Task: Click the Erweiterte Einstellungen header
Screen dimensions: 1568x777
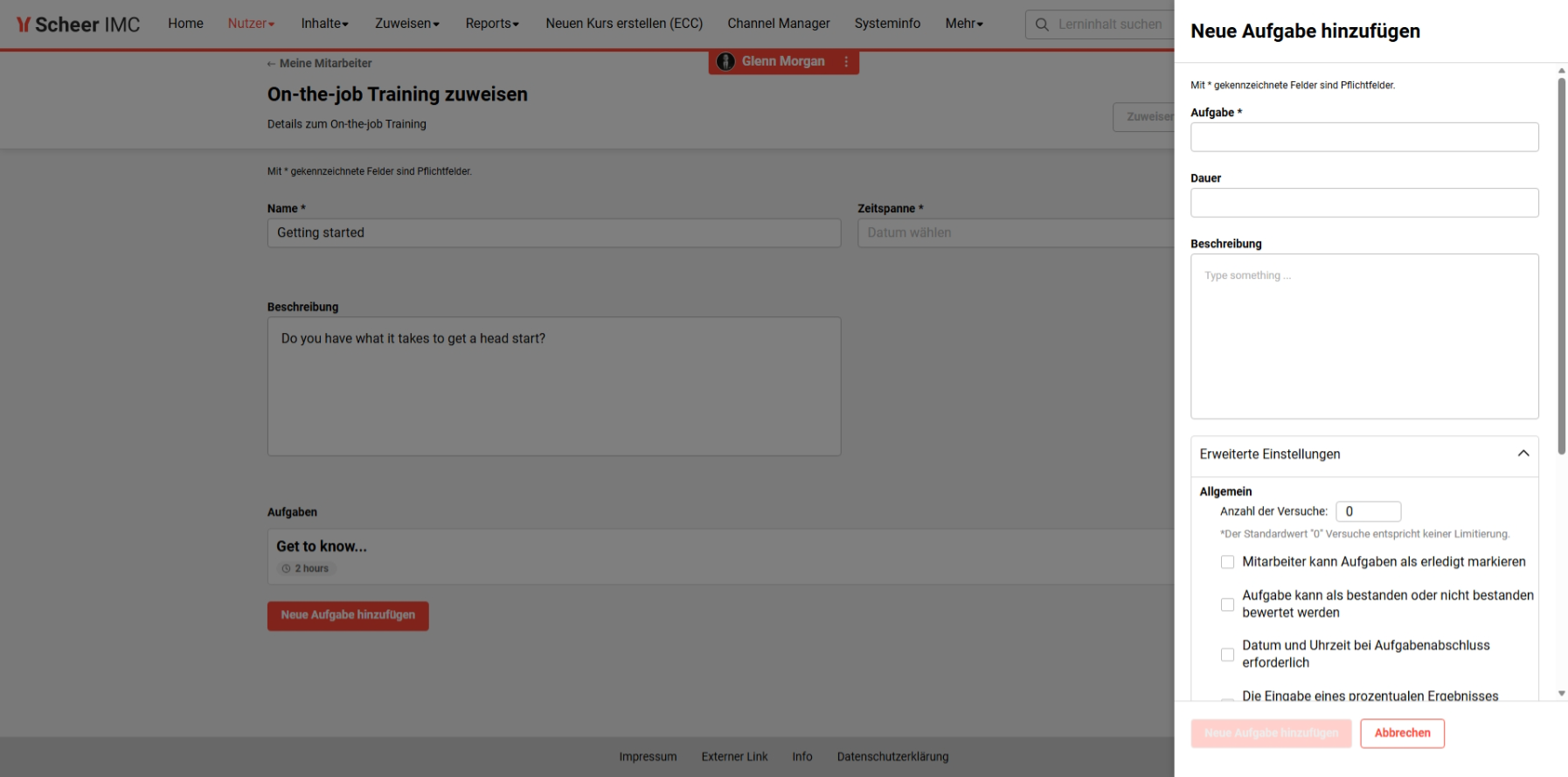Action: [1364, 454]
